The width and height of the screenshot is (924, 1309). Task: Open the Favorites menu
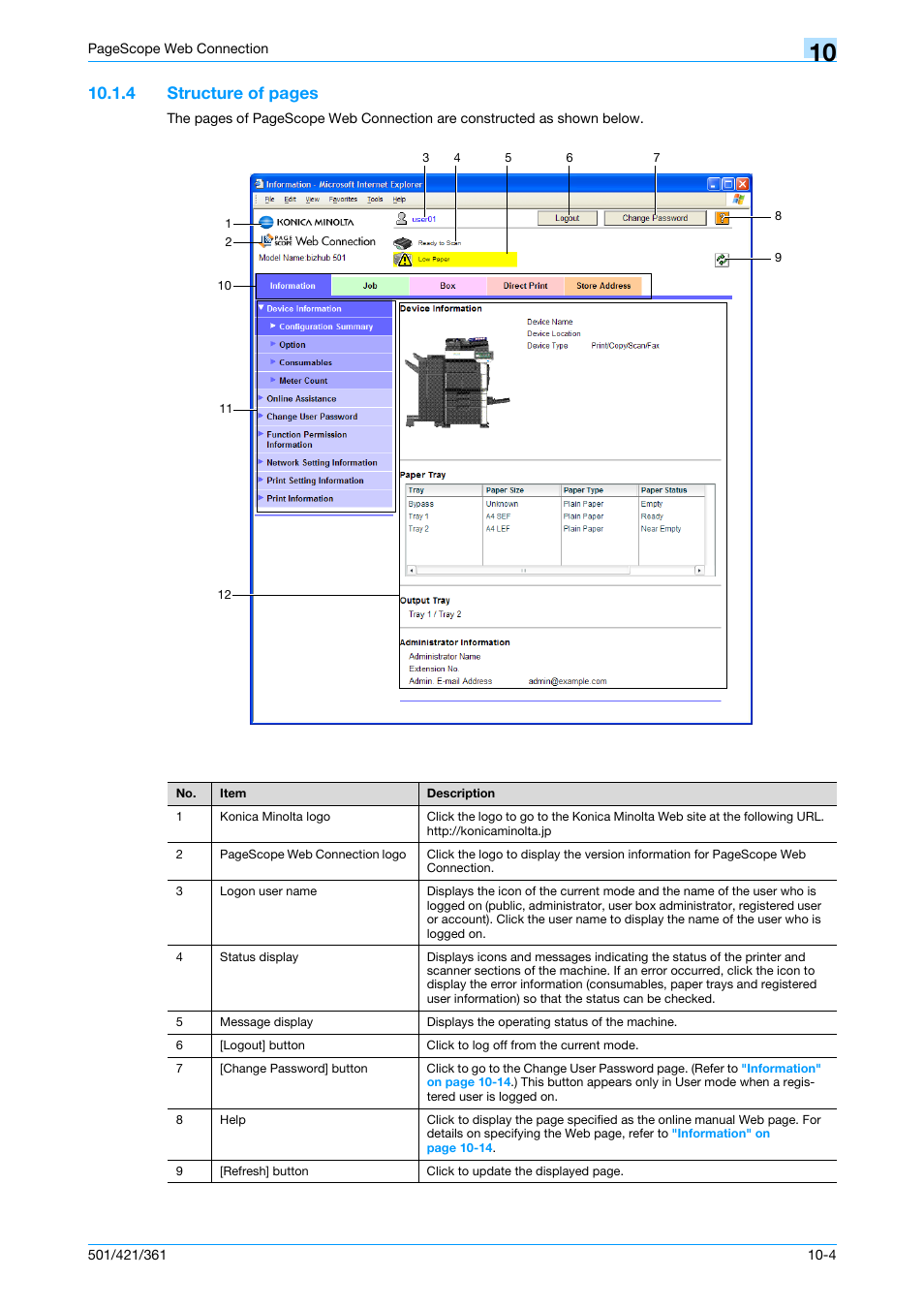click(343, 200)
